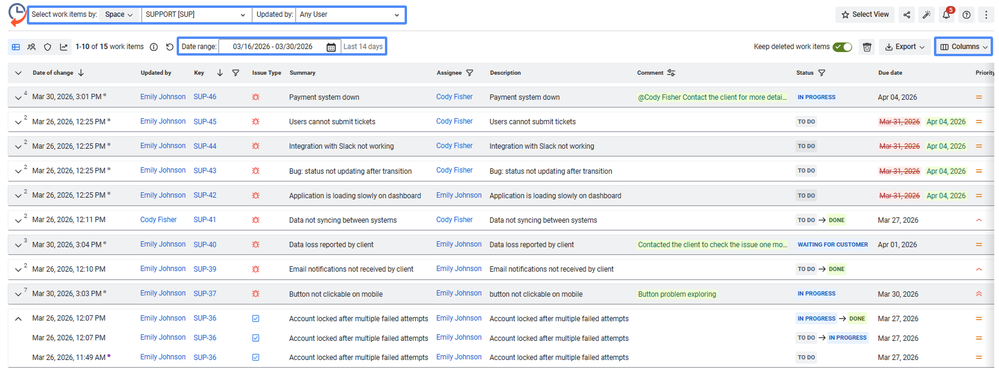Click the Comment column settings icon
Screen dimensions: 999x372
click(671, 73)
